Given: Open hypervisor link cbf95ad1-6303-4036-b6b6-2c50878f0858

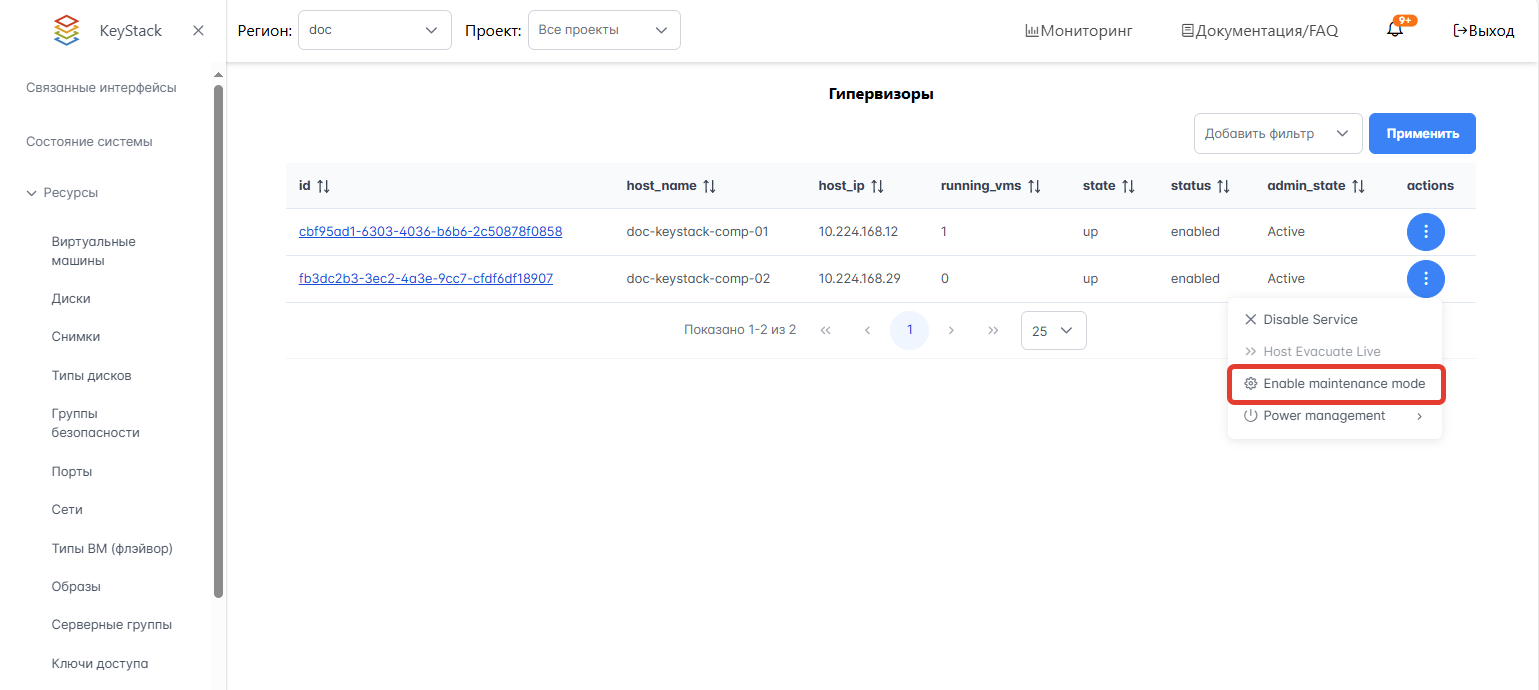Looking at the screenshot, I should [x=430, y=232].
